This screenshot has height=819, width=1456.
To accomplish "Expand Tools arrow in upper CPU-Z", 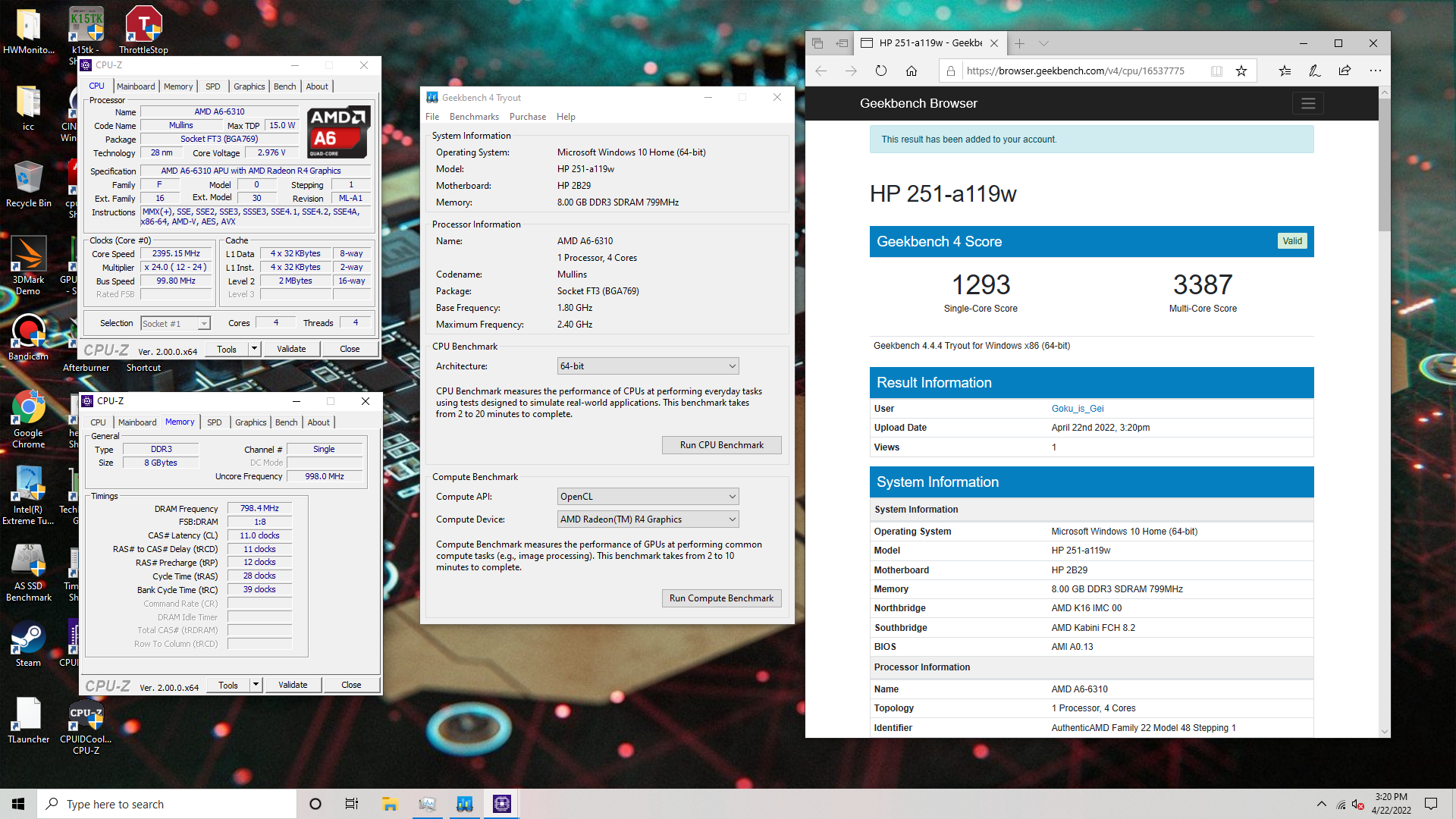I will click(x=254, y=349).
